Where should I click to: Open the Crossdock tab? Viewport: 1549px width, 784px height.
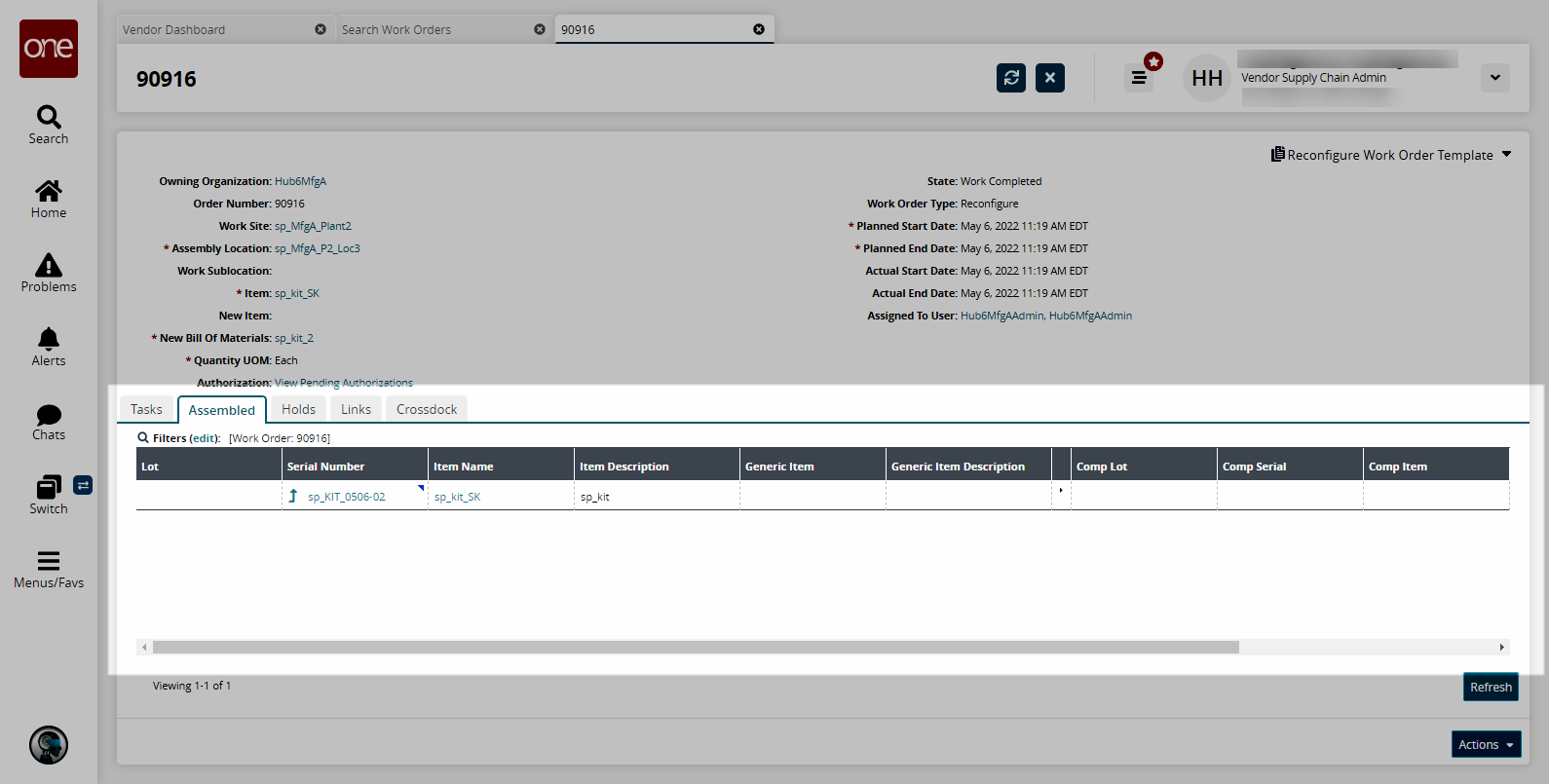tap(427, 409)
